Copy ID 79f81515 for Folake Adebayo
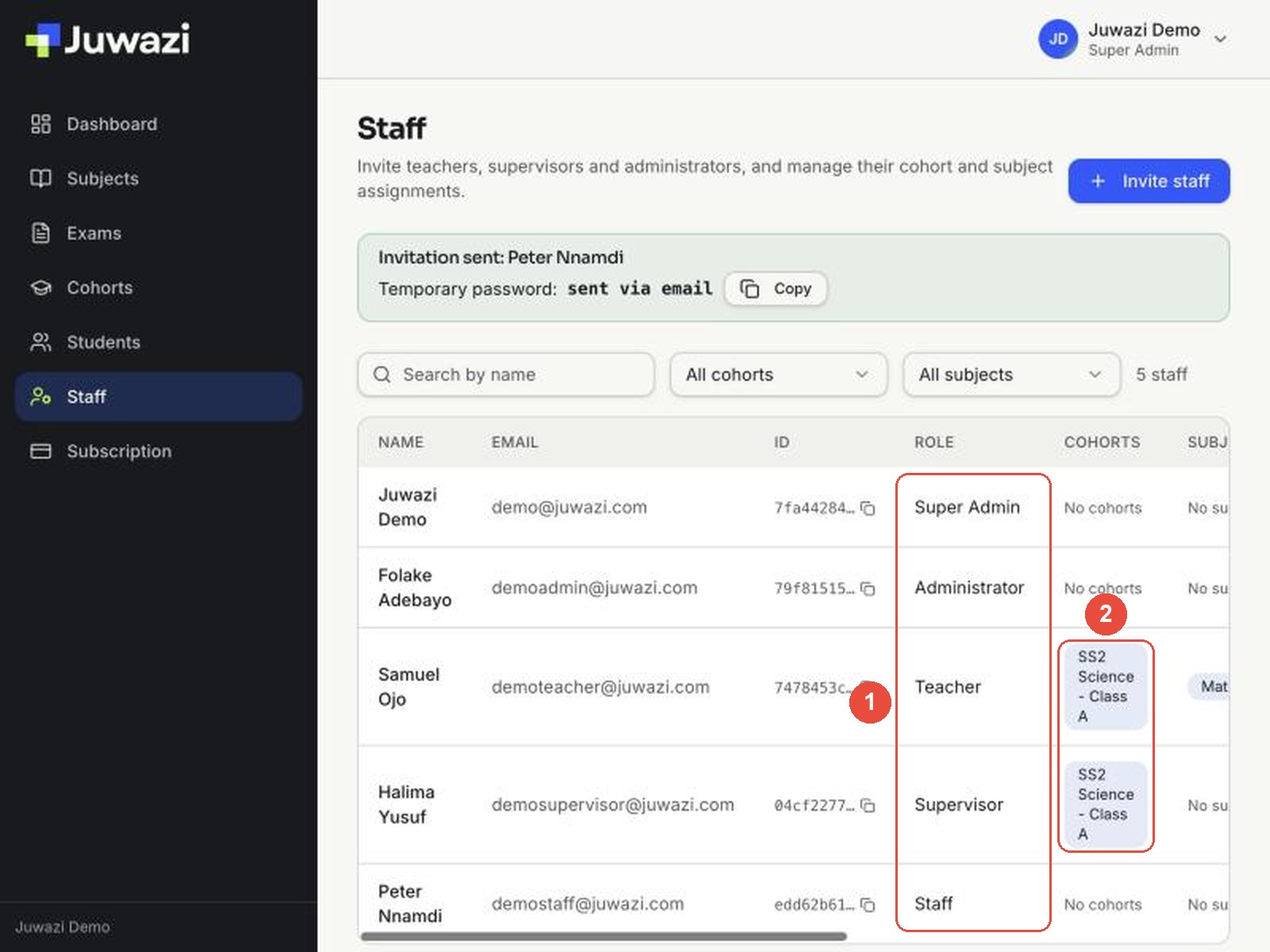Image resolution: width=1270 pixels, height=952 pixels. pyautogui.click(x=868, y=589)
